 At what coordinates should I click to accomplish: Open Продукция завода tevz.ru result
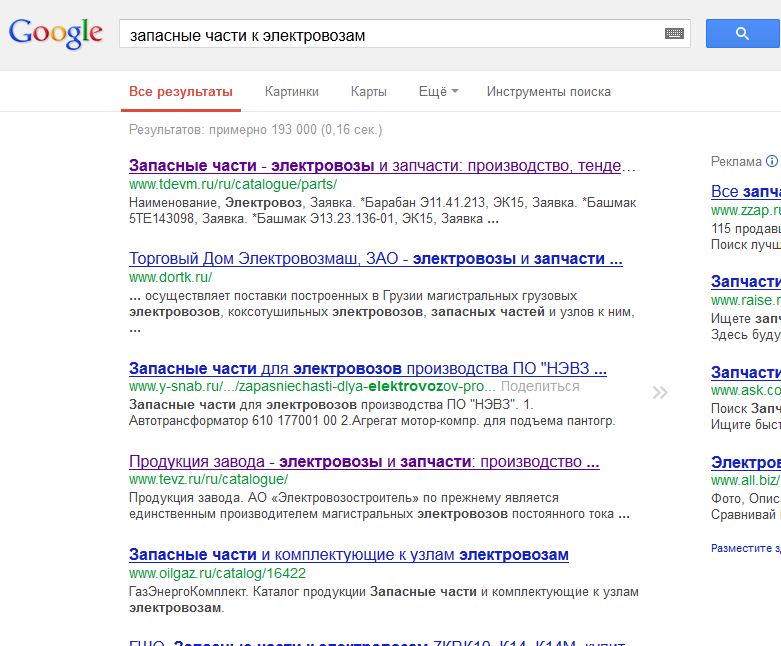(364, 461)
